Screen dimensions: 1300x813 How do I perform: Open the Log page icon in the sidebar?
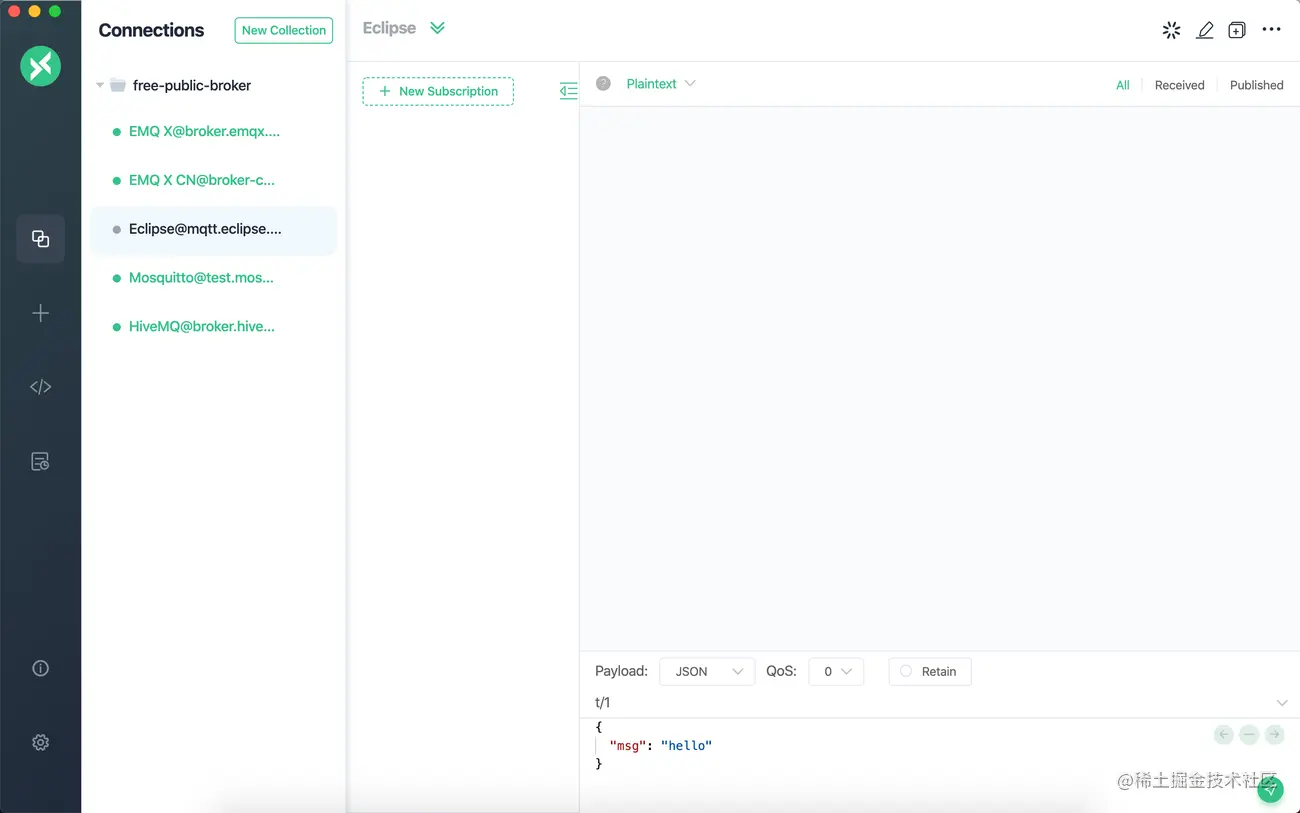(40, 461)
